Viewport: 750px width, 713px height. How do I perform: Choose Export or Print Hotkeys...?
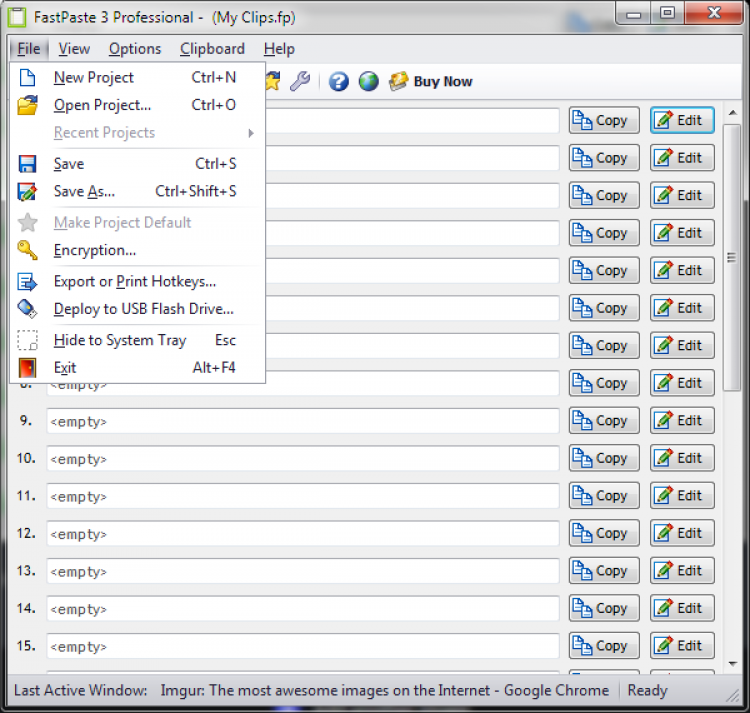(x=137, y=282)
